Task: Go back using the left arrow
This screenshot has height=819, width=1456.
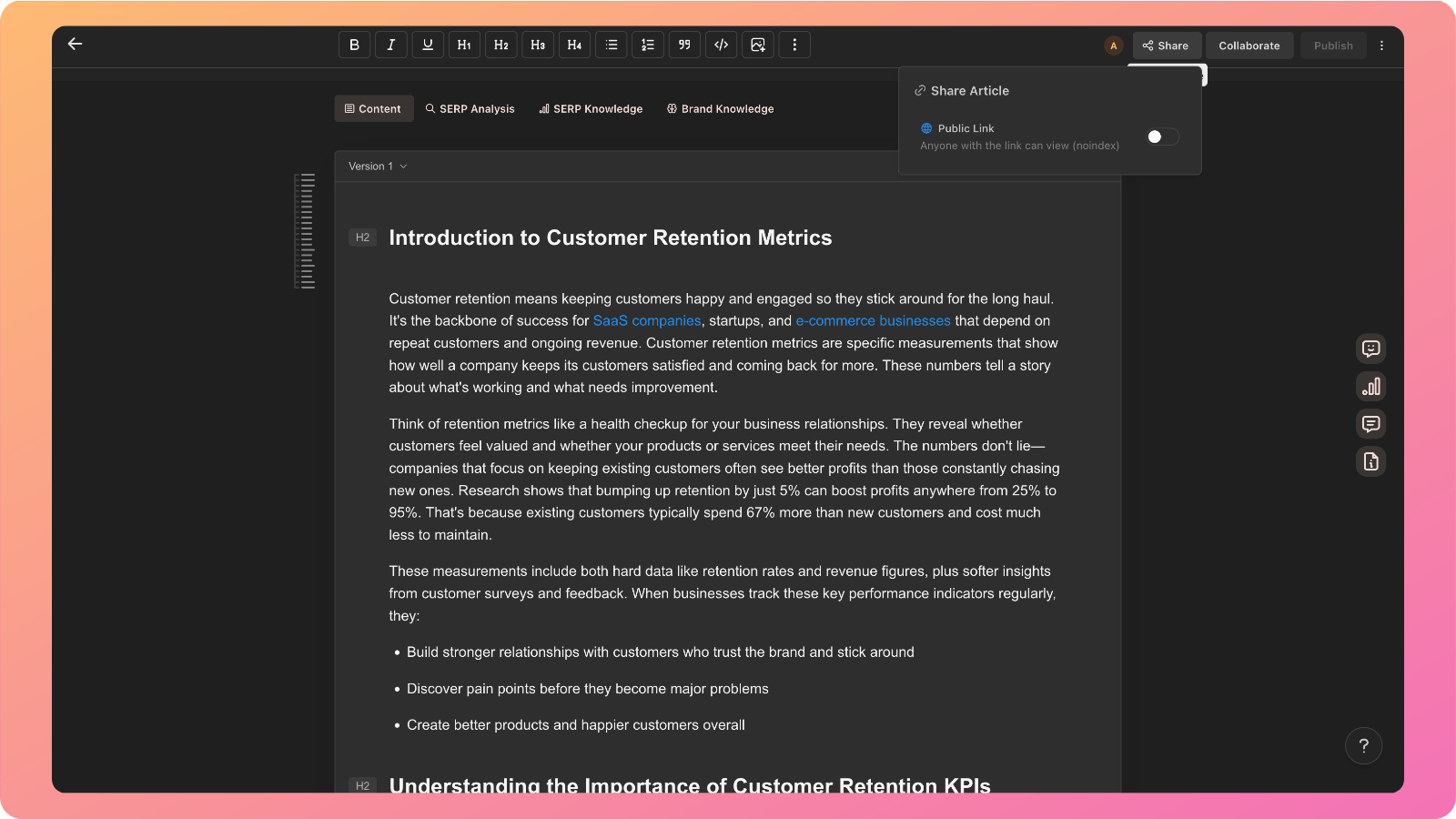Action: [76, 44]
